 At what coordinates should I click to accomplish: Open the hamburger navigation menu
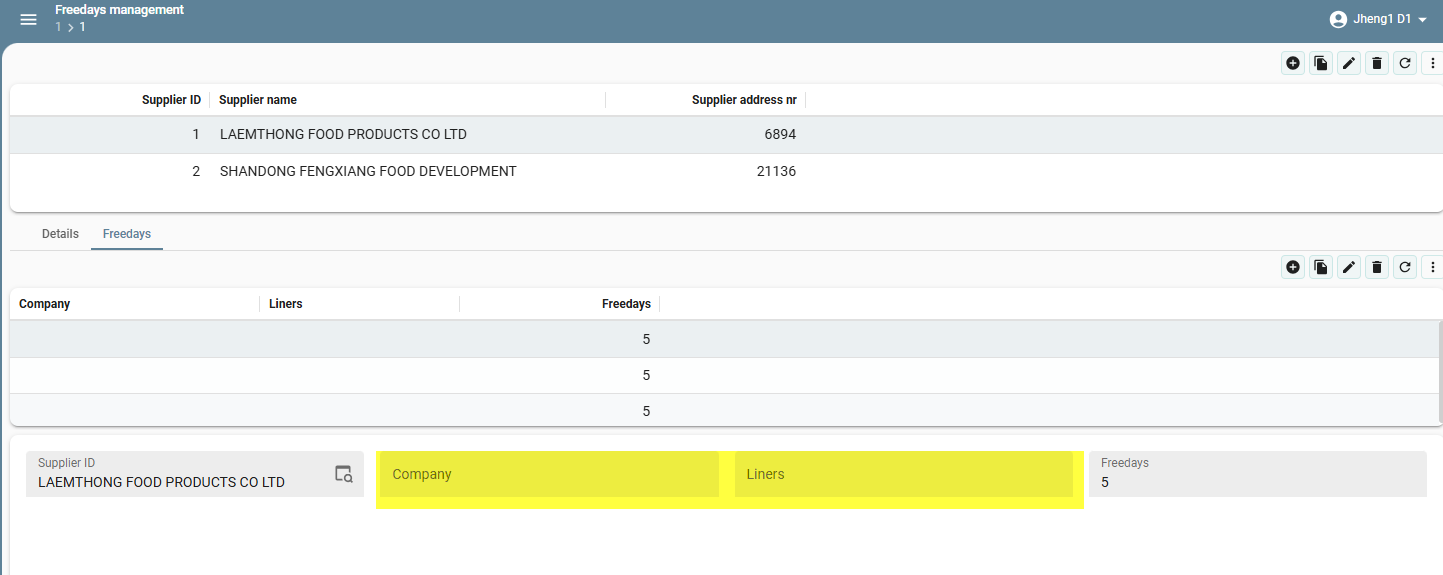coord(28,20)
